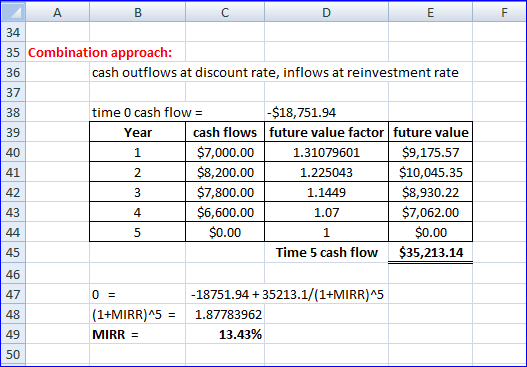Select row 39 header
The image size is (527, 367).
point(13,132)
